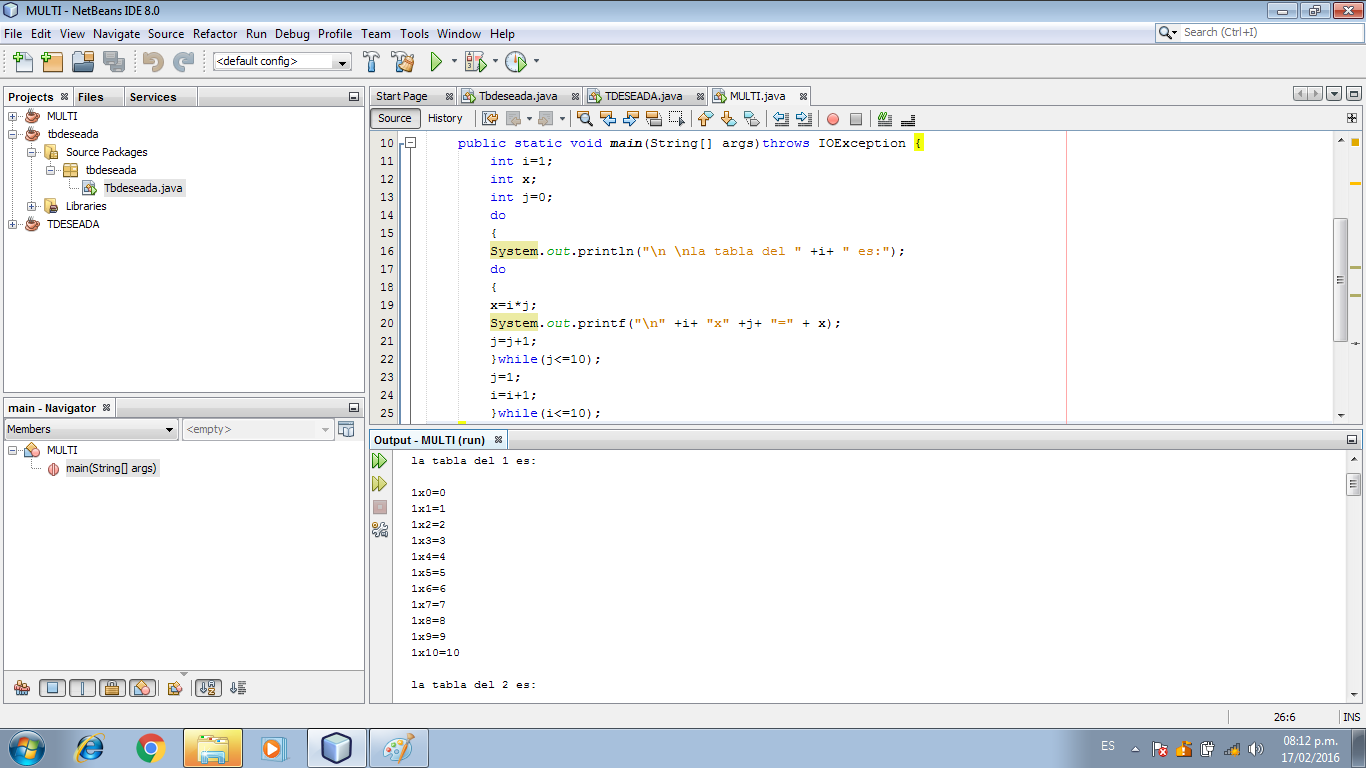Switch to History view of MULTI.java
Viewport: 1366px width, 768px height.
pos(446,118)
